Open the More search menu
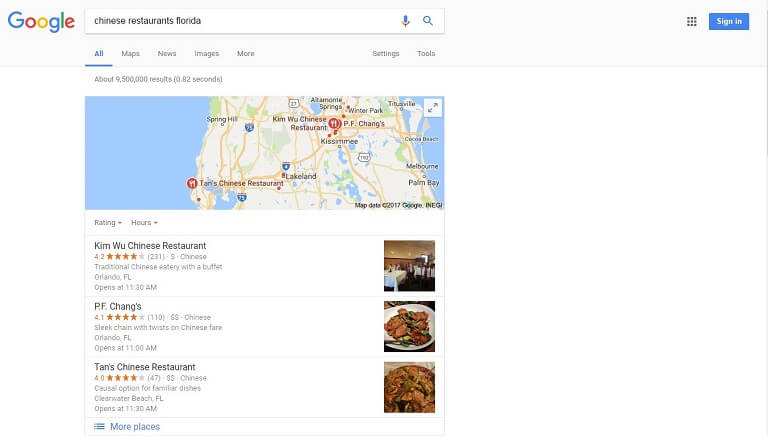768x440 pixels. click(245, 53)
